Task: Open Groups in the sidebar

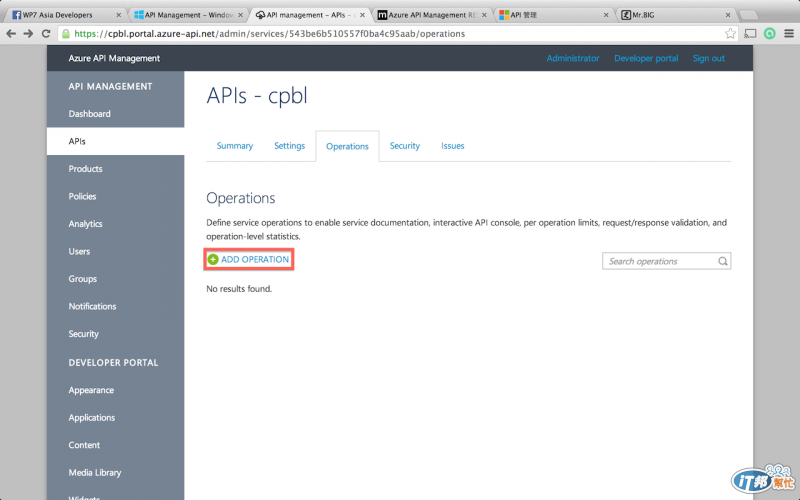Action: (x=115, y=279)
